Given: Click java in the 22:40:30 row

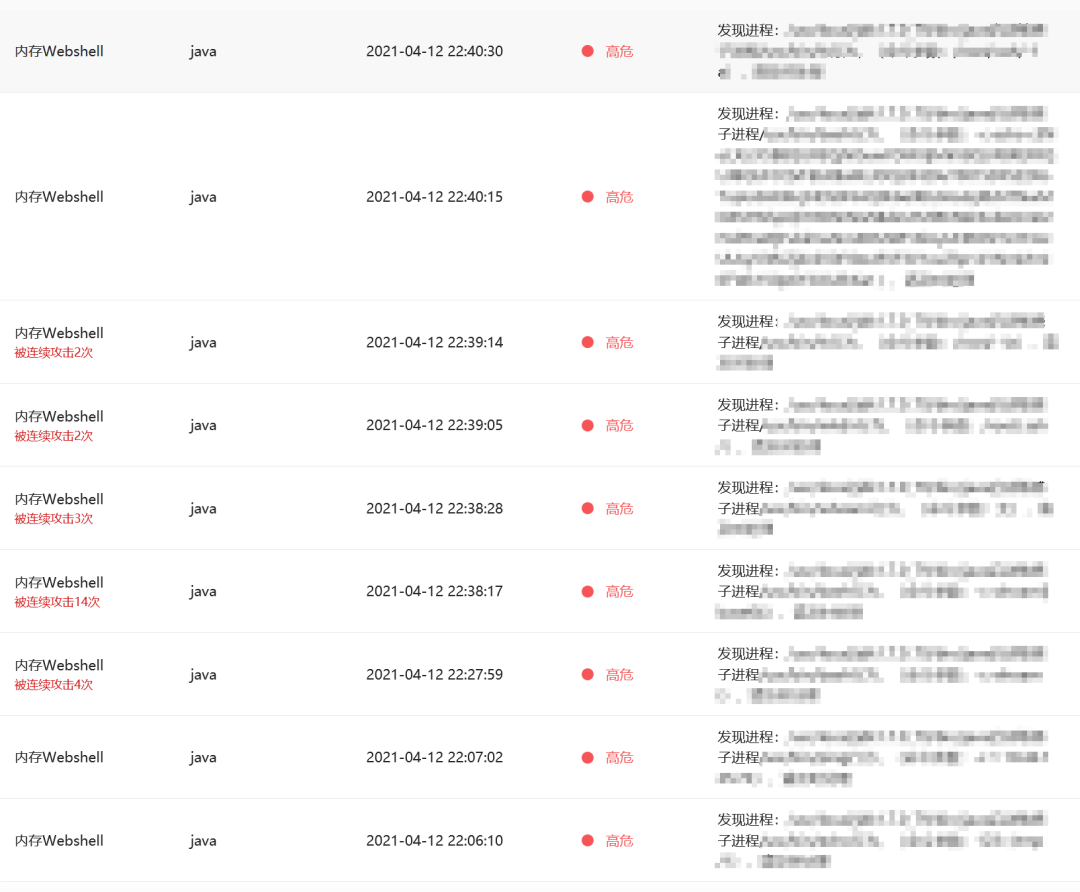Looking at the screenshot, I should 203,52.
